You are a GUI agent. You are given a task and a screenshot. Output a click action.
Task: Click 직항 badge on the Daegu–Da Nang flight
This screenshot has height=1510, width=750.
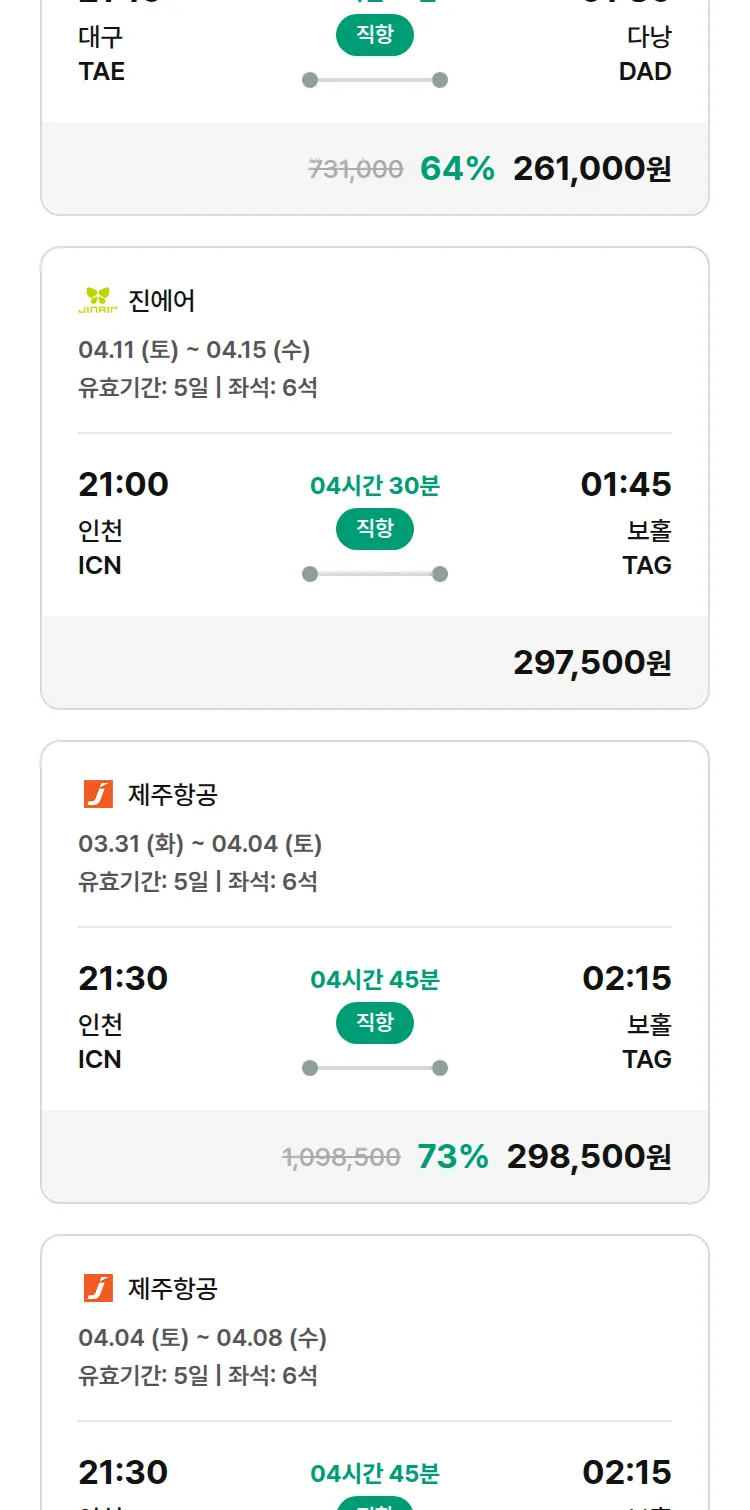pos(375,36)
